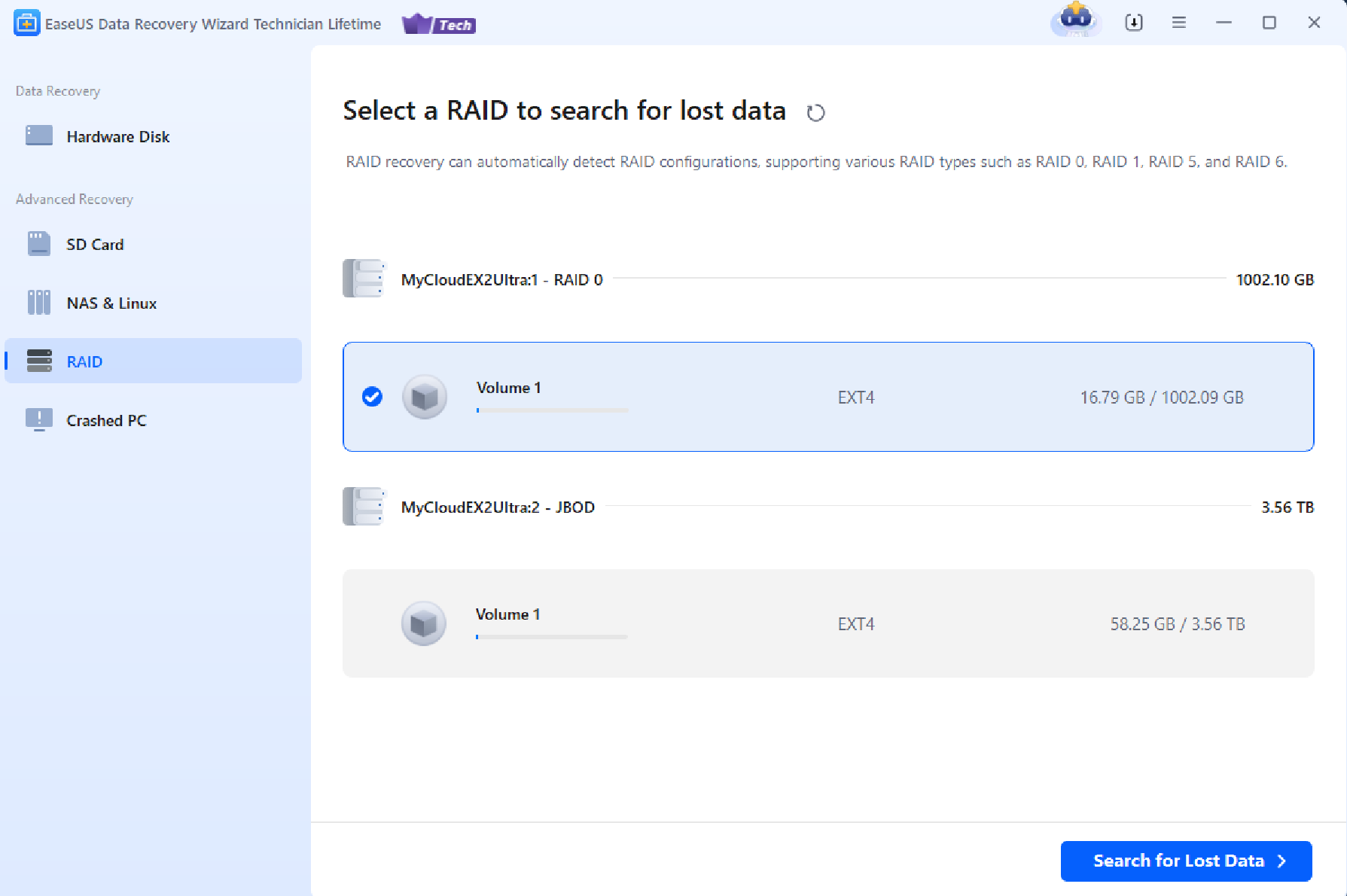Click the MyCloudEX2Ultra:1 RAID 0 server icon
The width and height of the screenshot is (1347, 896).
coord(364,279)
